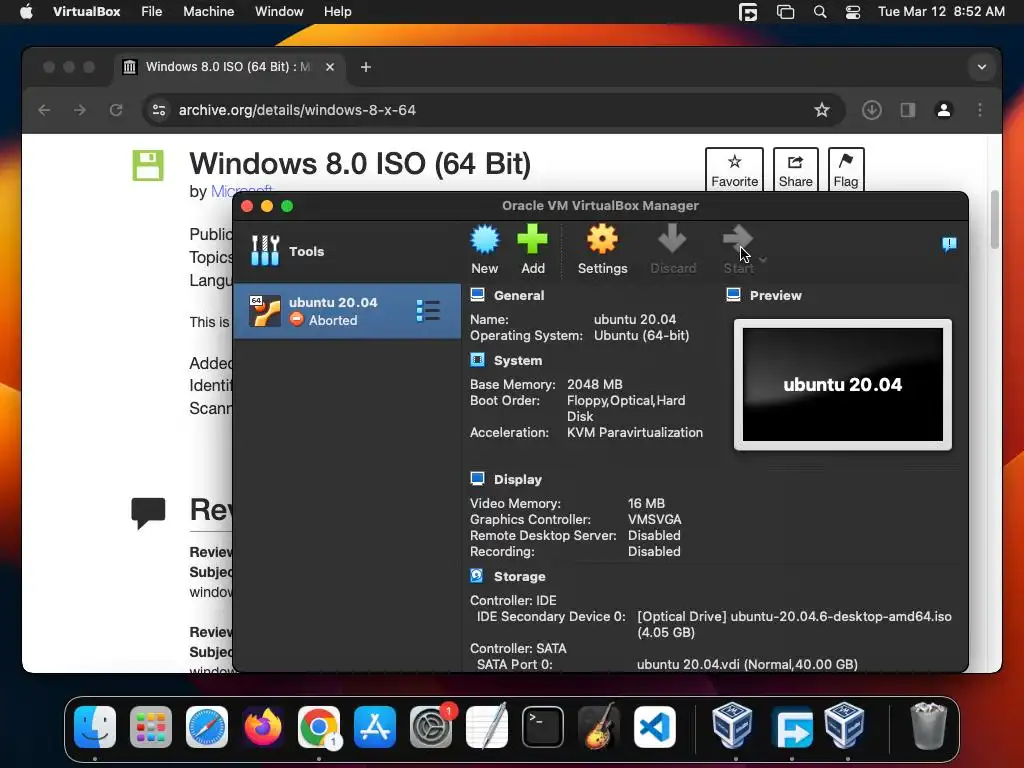Image resolution: width=1024 pixels, height=768 pixels.
Task: Click the Add machine plus icon
Action: [x=532, y=239]
